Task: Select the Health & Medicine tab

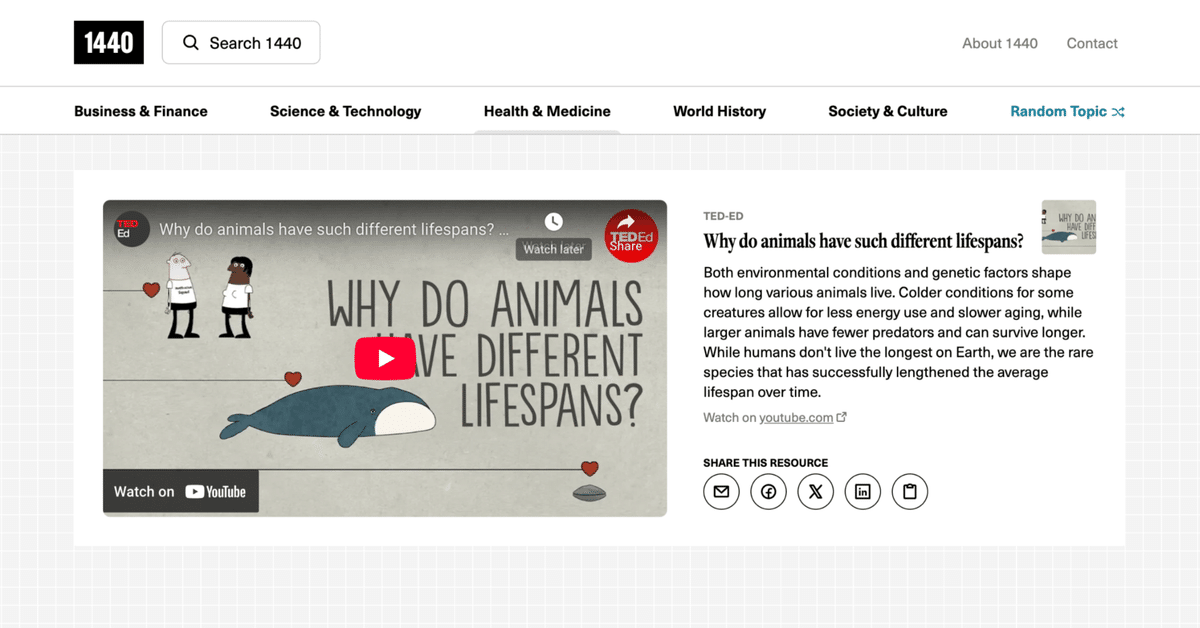Action: tap(547, 111)
